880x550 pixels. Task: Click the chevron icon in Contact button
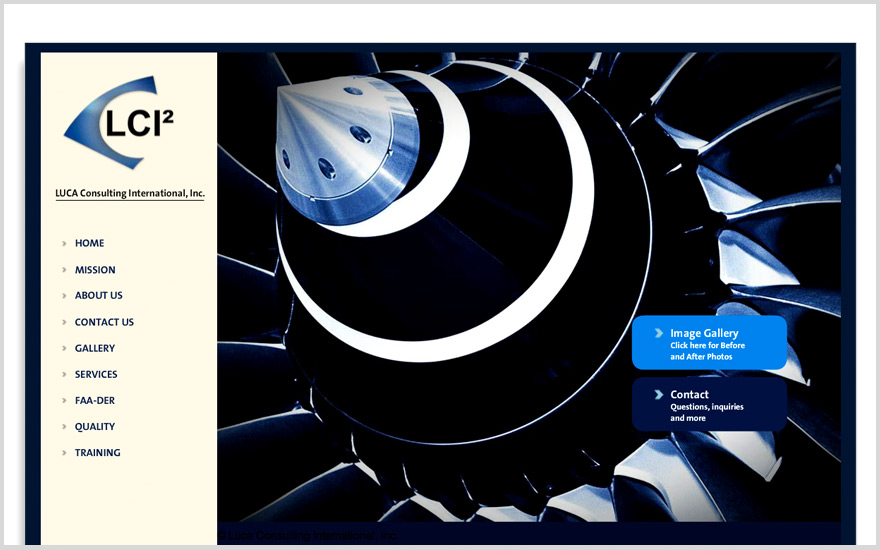659,395
